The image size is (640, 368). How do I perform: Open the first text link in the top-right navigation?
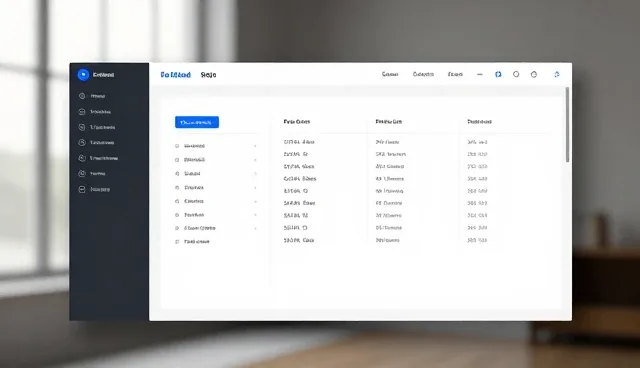tap(390, 74)
